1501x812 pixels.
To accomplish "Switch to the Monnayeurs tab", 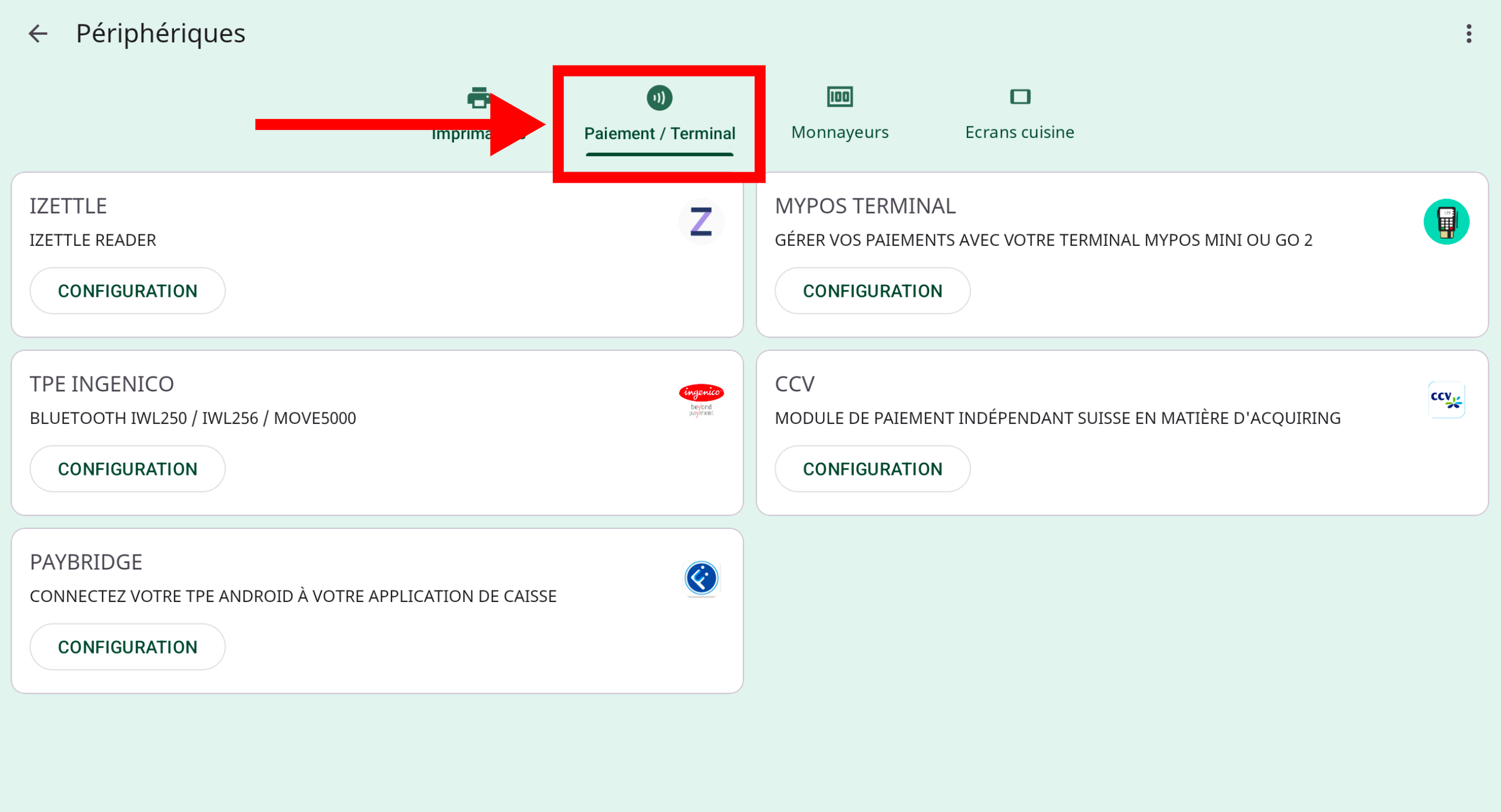I will (840, 132).
